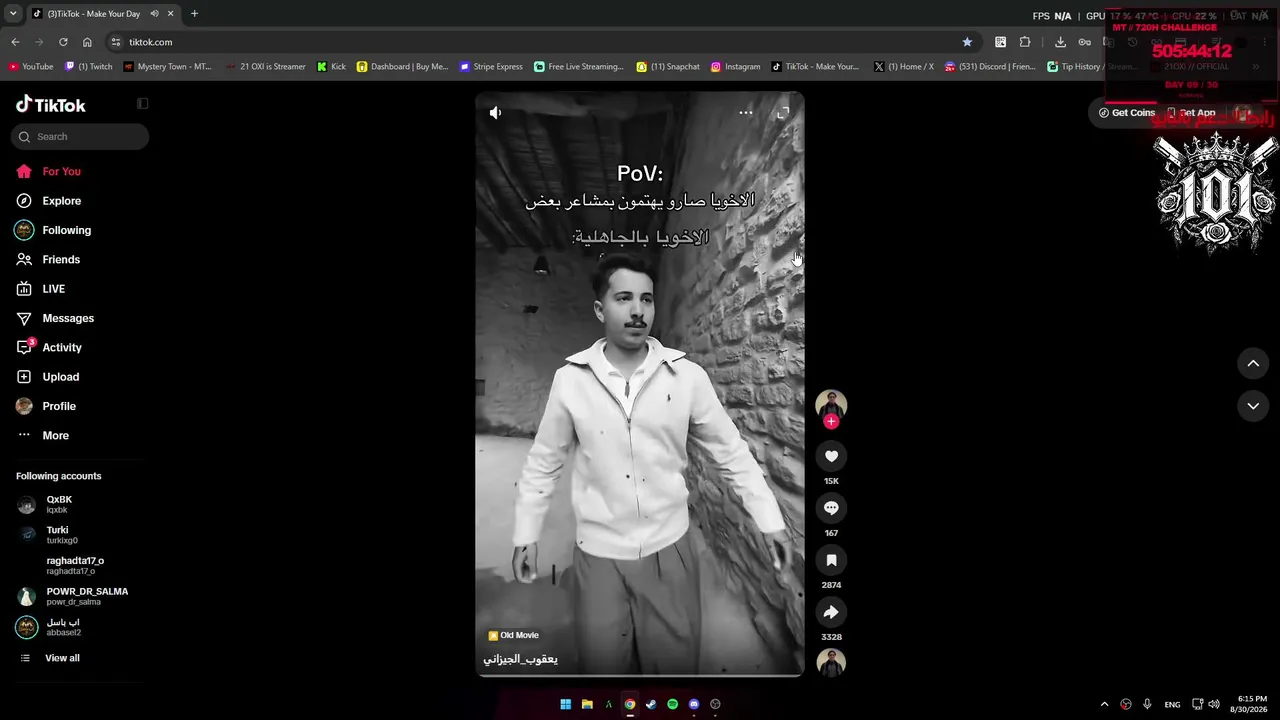Screen dimensions: 1280x720
Task: Click the Get App button
Action: pyautogui.click(x=1192, y=113)
